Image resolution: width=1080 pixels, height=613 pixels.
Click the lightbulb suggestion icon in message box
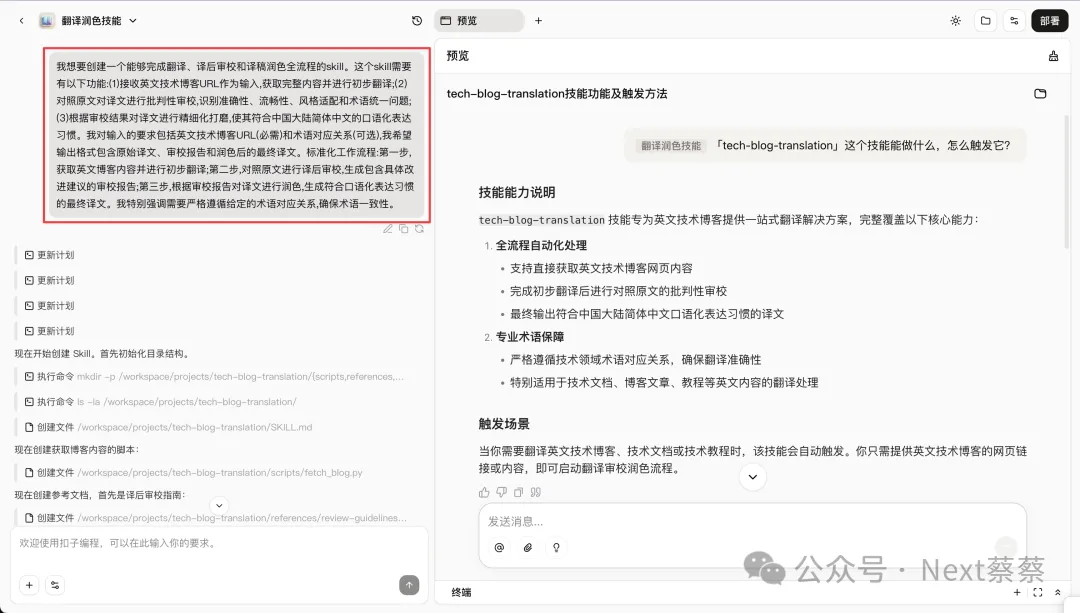(557, 548)
